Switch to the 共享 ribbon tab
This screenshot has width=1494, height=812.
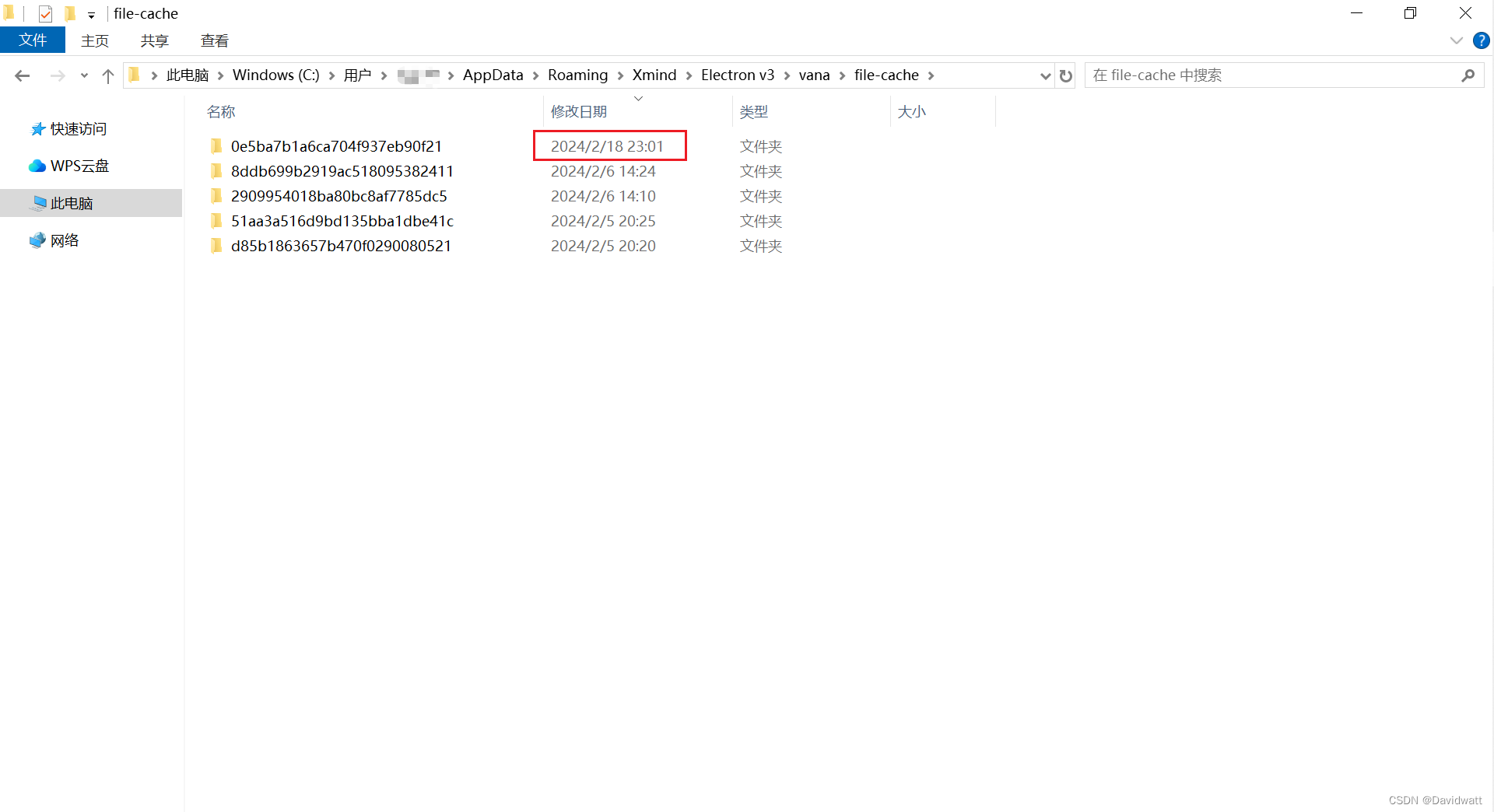click(155, 40)
